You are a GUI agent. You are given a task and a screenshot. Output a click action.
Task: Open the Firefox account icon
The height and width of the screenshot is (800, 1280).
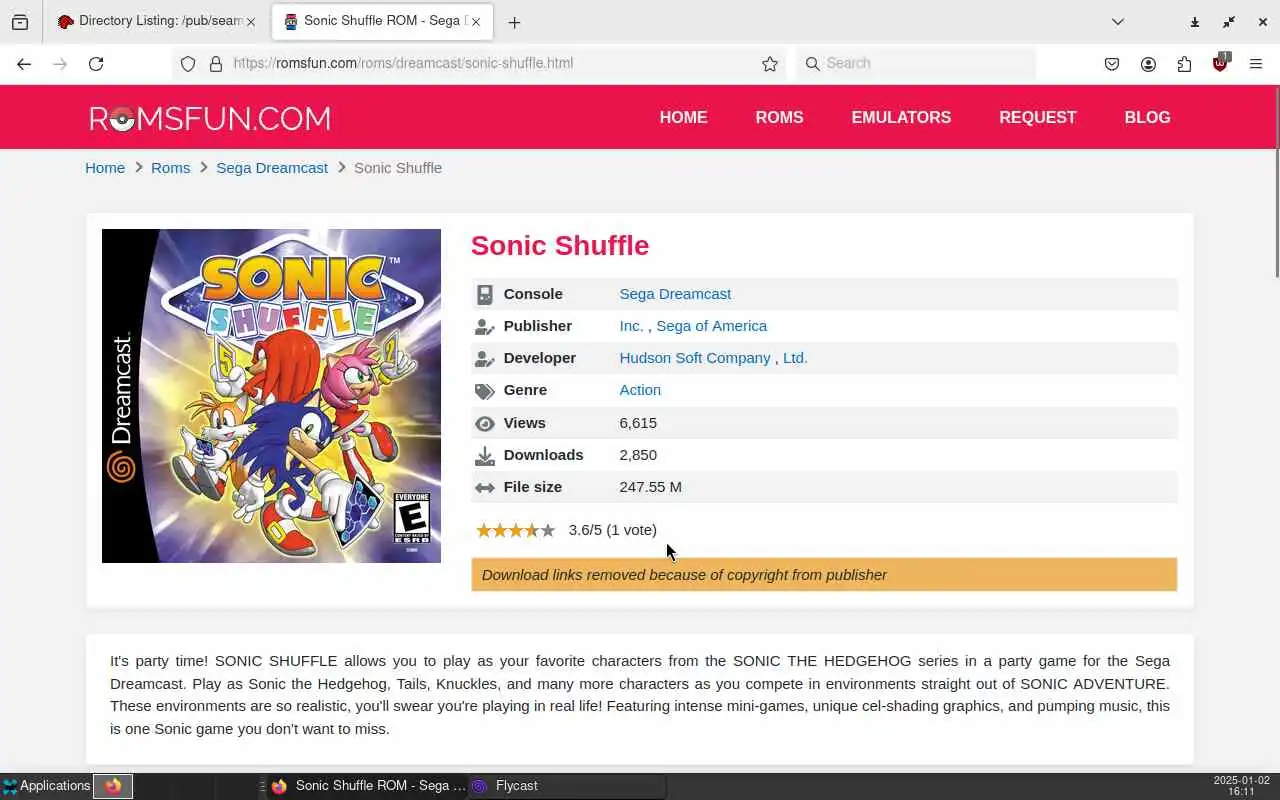click(x=1148, y=64)
